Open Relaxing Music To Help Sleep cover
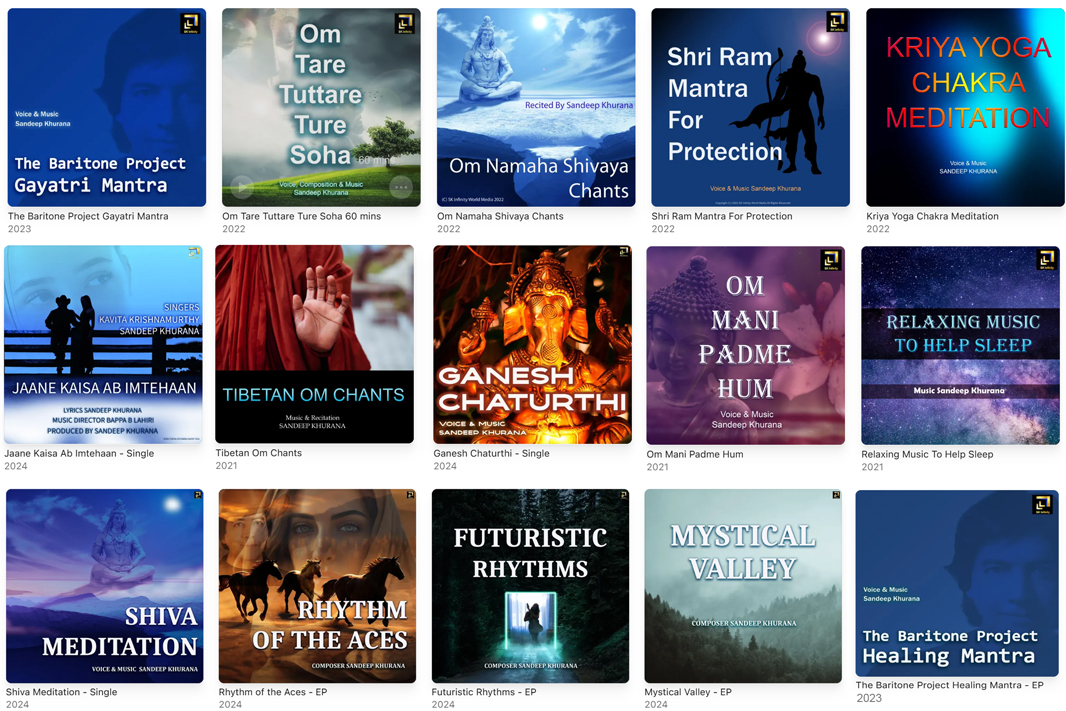 point(961,345)
